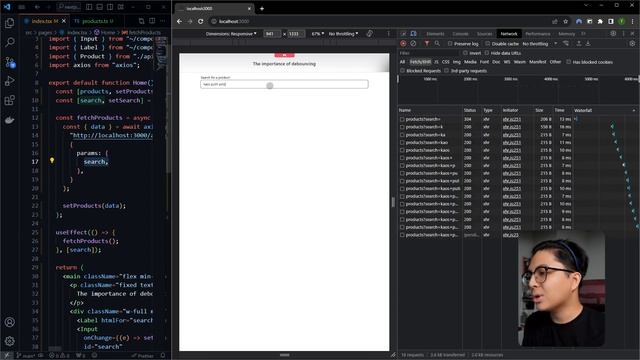Image resolution: width=640 pixels, height=360 pixels.
Task: Click the Name column header
Action: click(x=430, y=110)
